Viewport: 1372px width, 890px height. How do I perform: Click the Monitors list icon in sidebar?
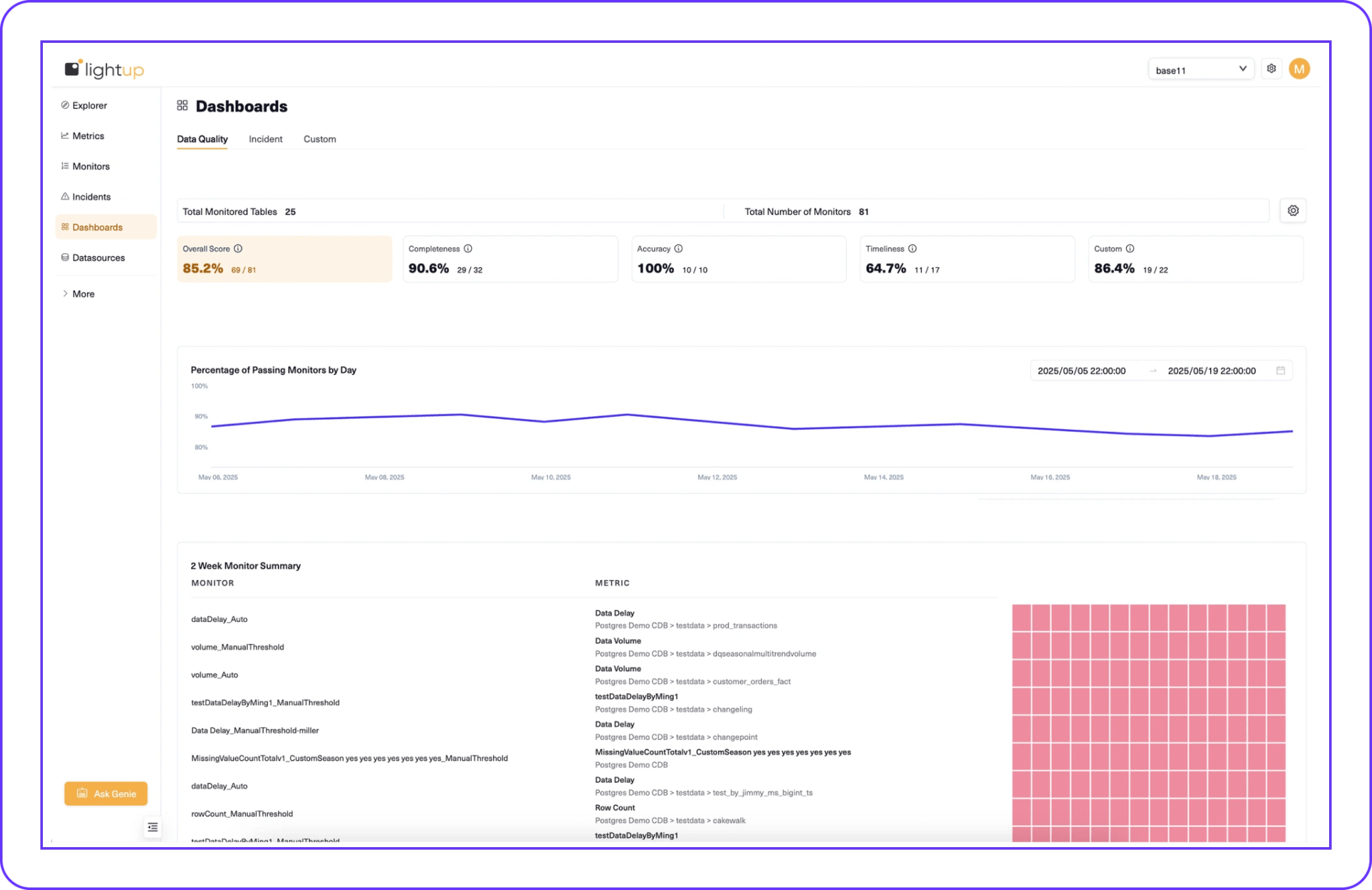pos(64,166)
